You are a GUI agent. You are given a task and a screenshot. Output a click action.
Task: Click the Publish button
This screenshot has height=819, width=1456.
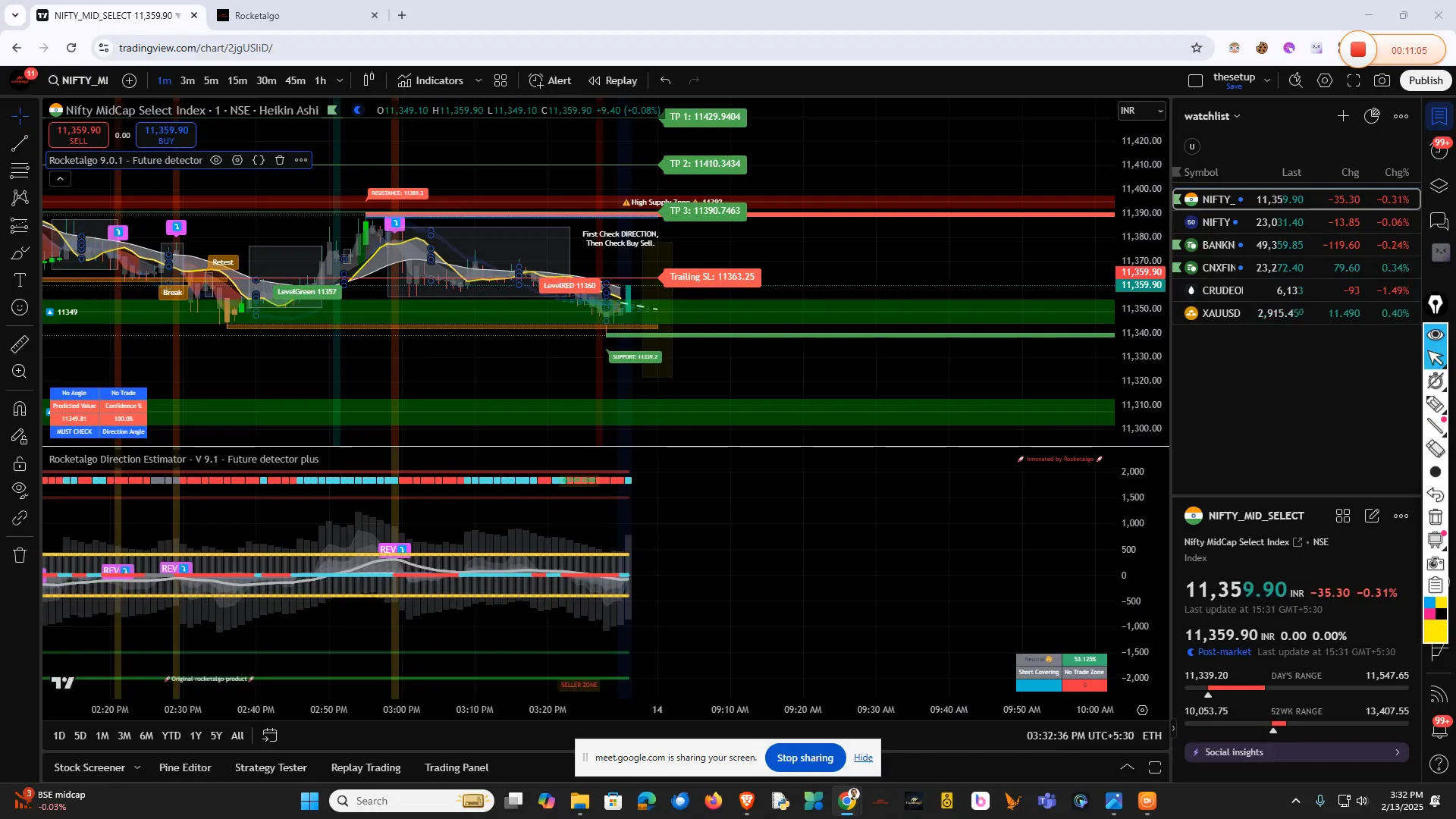point(1426,80)
